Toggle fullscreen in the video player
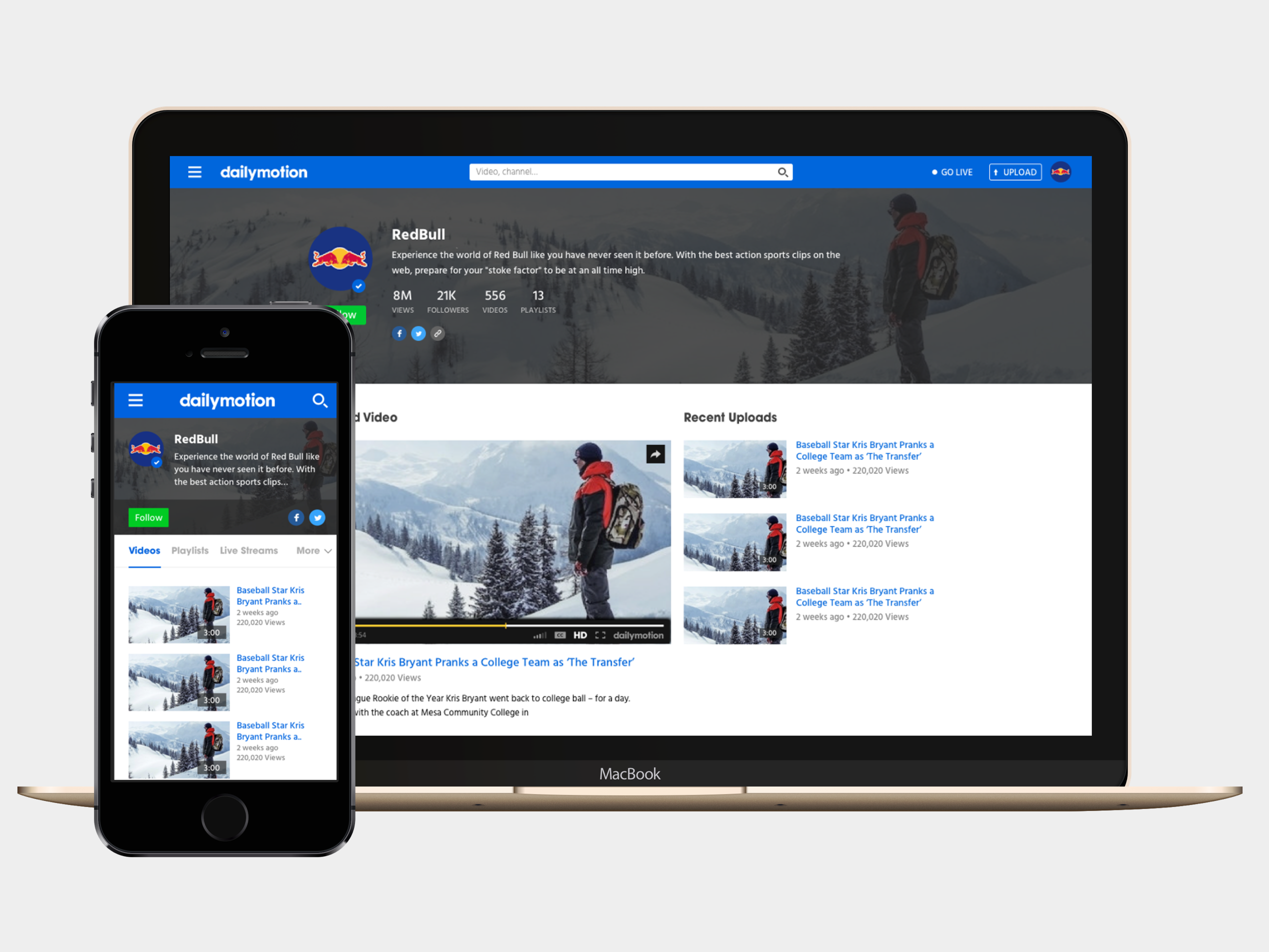1269x952 pixels. pos(600,635)
